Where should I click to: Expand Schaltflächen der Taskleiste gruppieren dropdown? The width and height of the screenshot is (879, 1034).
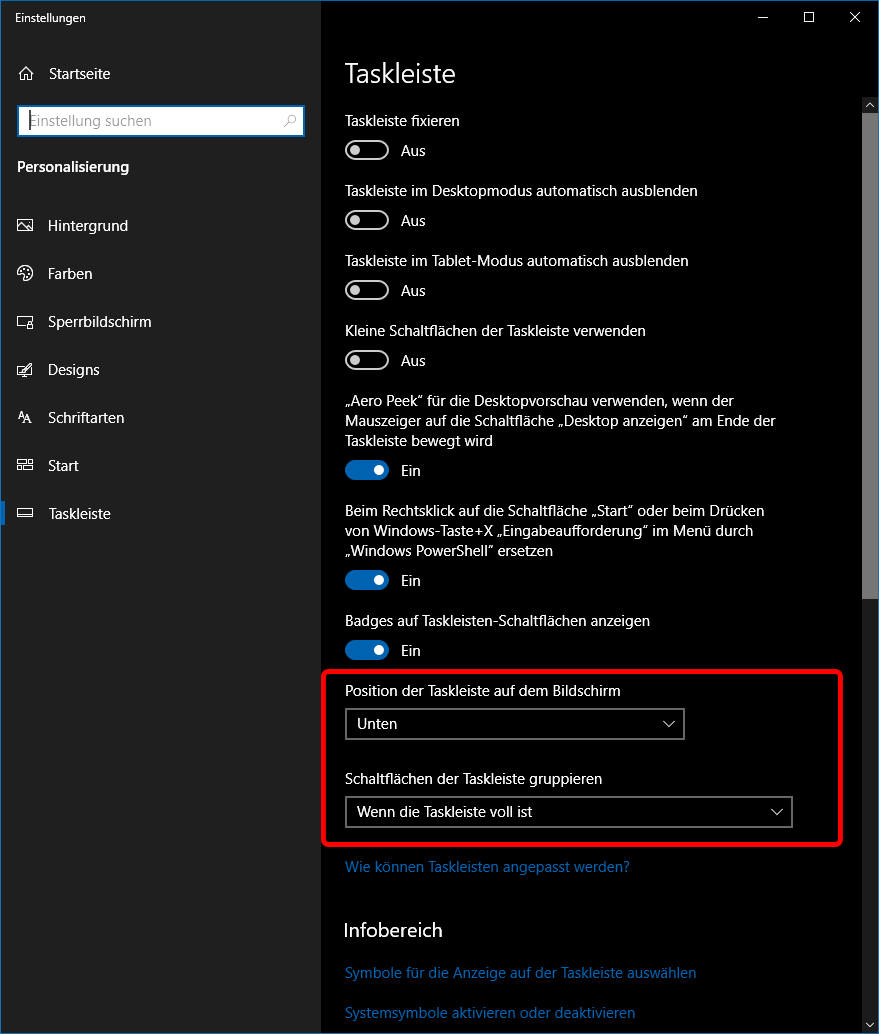click(x=568, y=812)
